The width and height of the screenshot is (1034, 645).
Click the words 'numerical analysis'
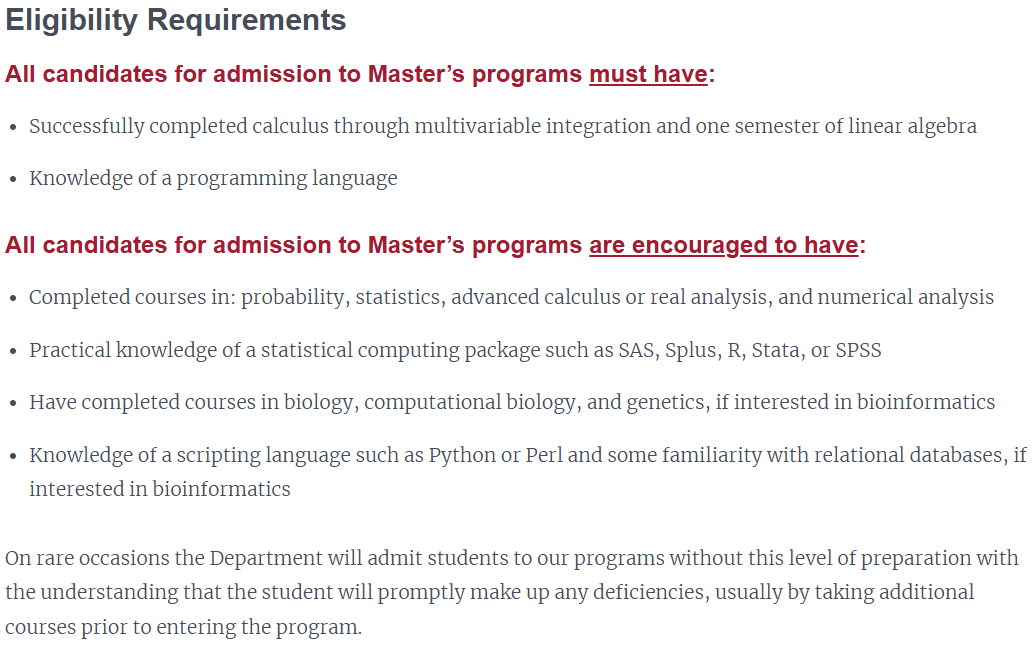pos(905,297)
